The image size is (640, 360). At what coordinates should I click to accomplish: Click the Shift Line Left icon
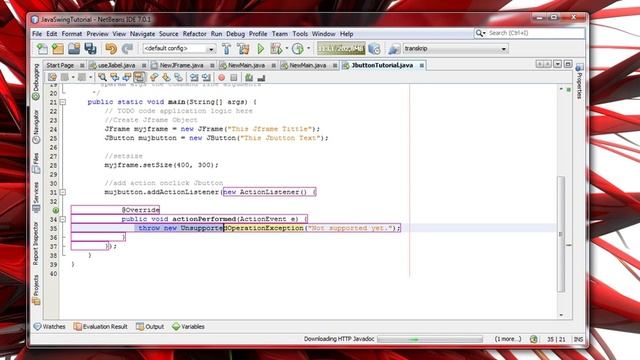(x=194, y=77)
